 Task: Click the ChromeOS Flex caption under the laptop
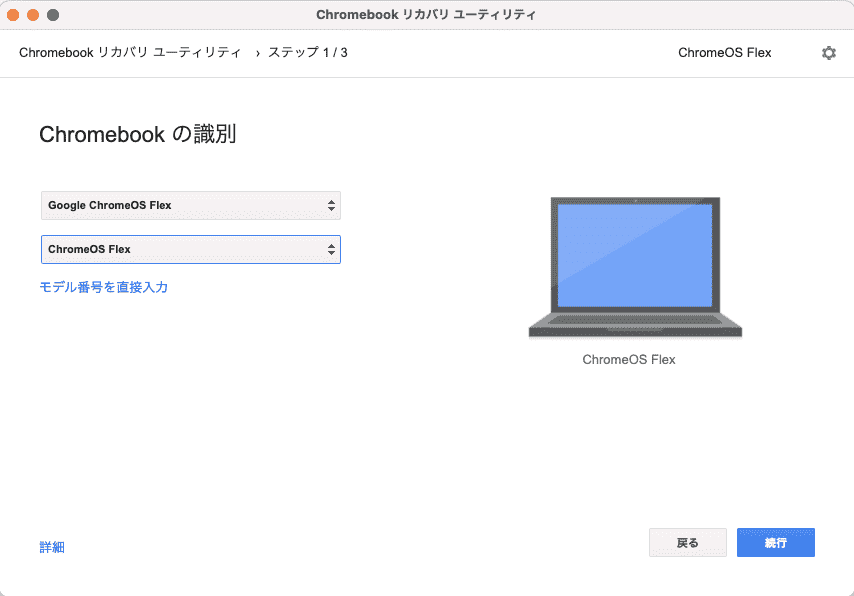629,360
